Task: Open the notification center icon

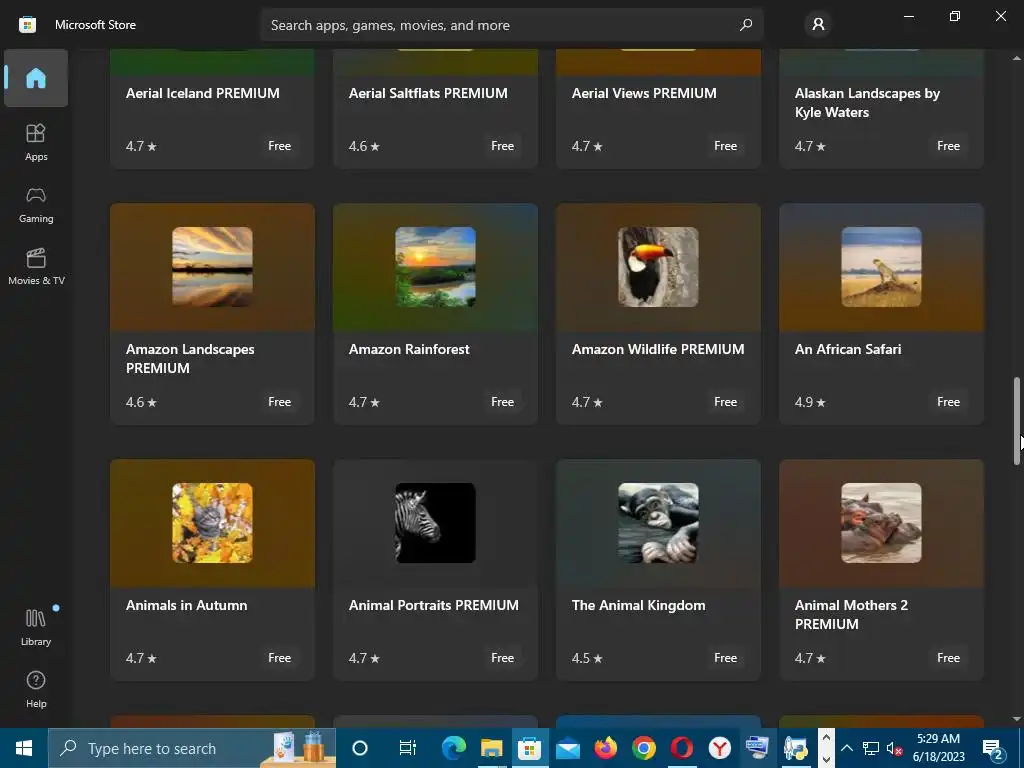Action: tap(993, 748)
